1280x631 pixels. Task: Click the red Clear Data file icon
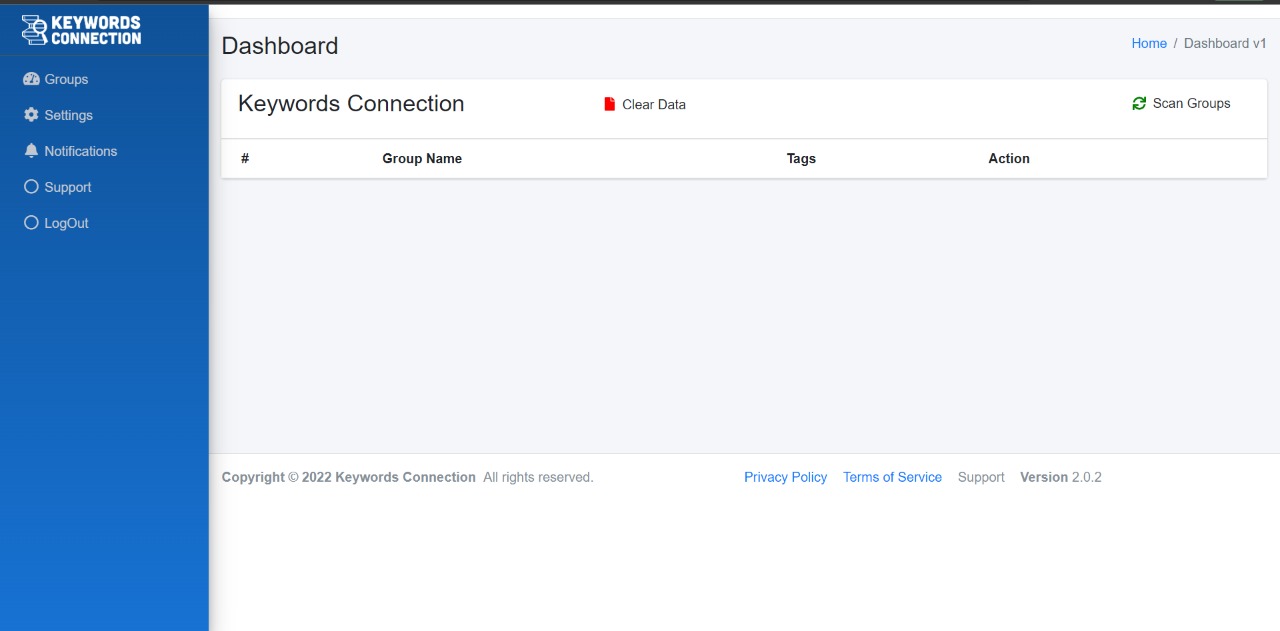coord(610,104)
